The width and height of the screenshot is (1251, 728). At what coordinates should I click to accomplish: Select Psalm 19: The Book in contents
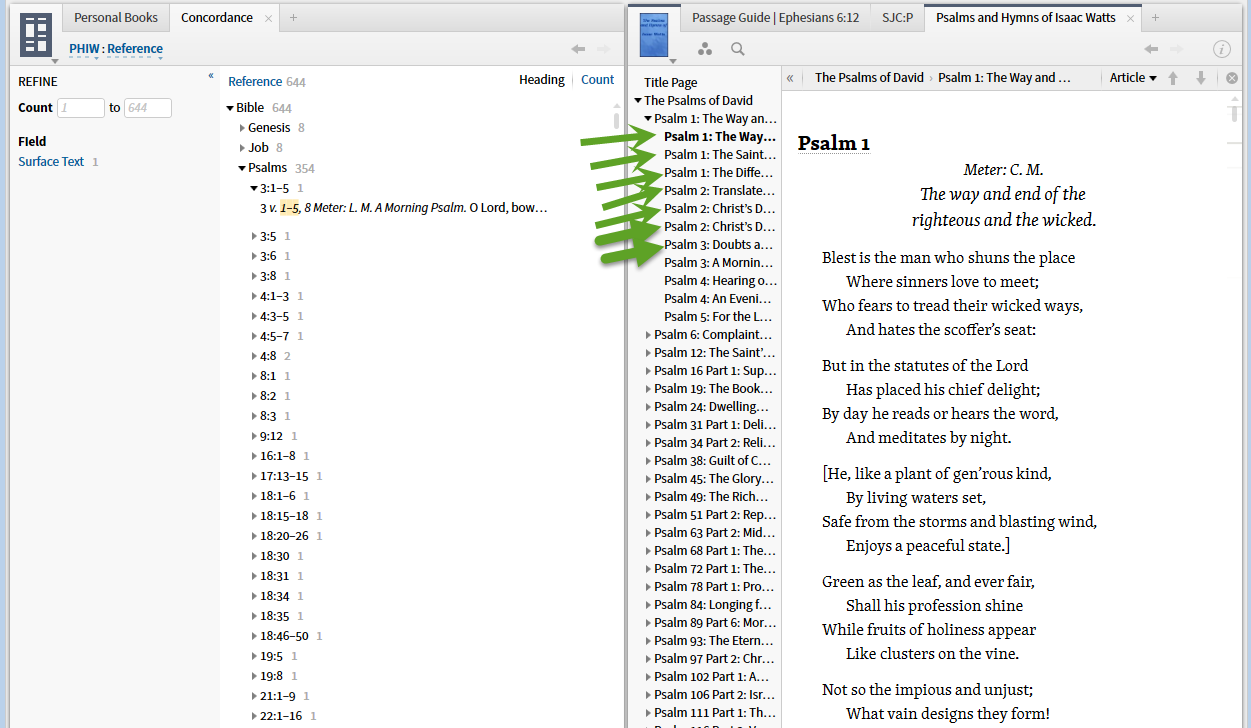click(x=714, y=388)
